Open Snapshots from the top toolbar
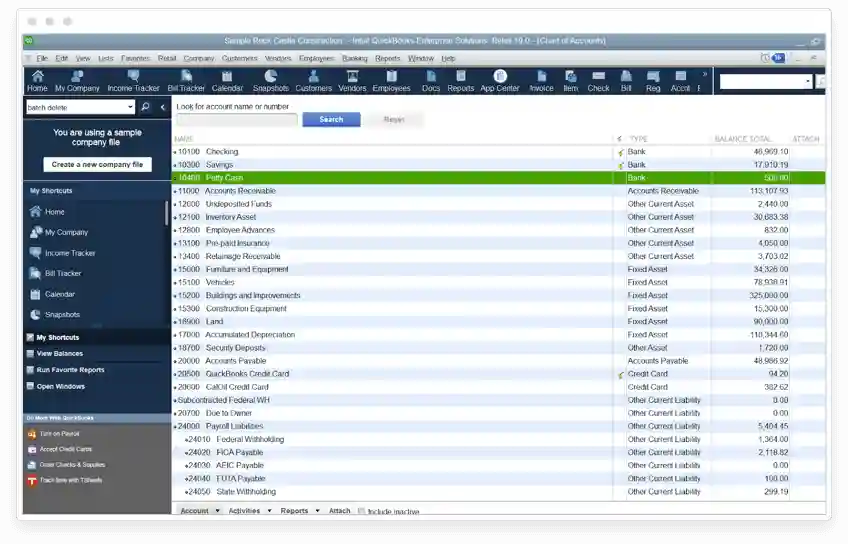 (270, 81)
